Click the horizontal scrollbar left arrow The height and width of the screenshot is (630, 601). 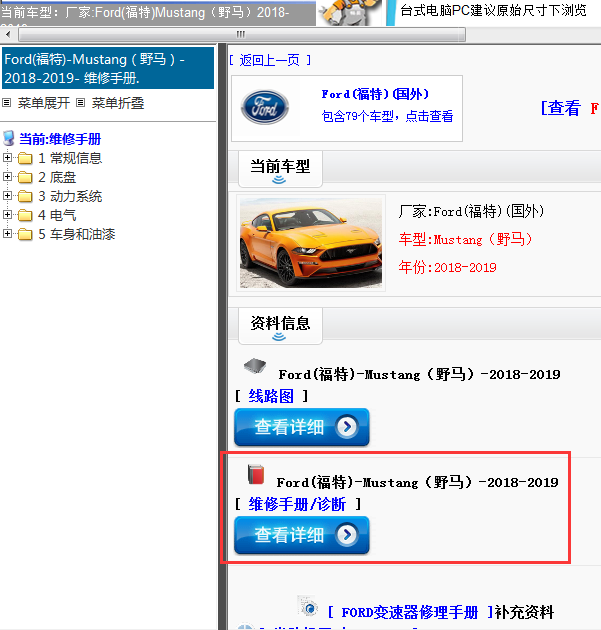8,35
